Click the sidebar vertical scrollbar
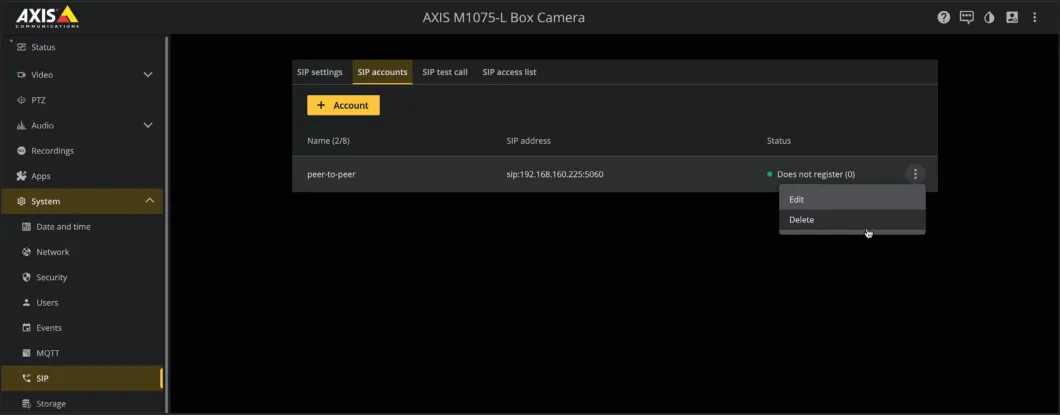Image resolution: width=1060 pixels, height=417 pixels. click(166, 223)
